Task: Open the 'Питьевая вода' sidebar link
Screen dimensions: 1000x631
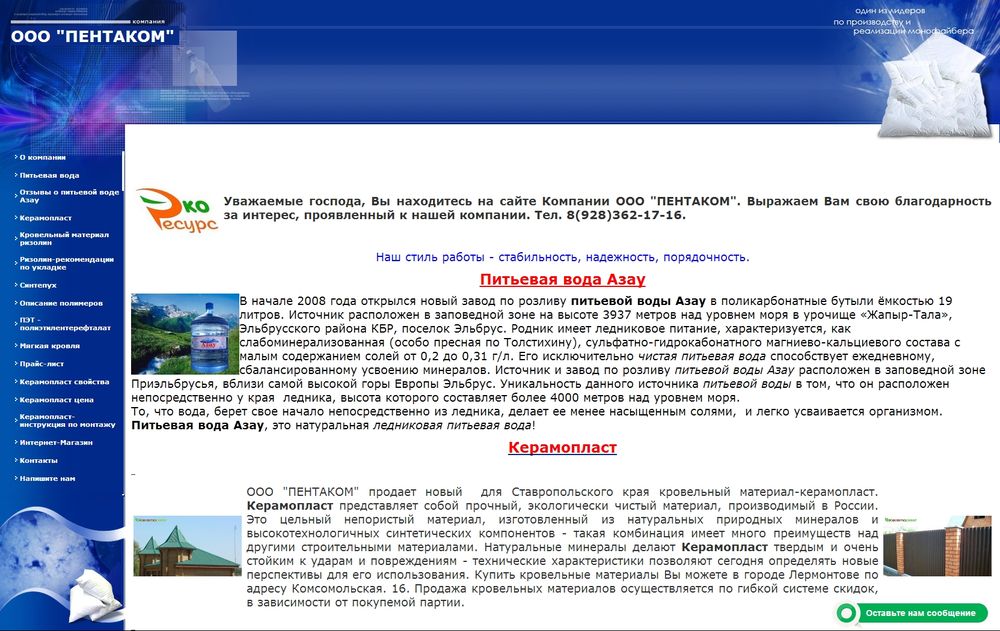Action: [49, 175]
